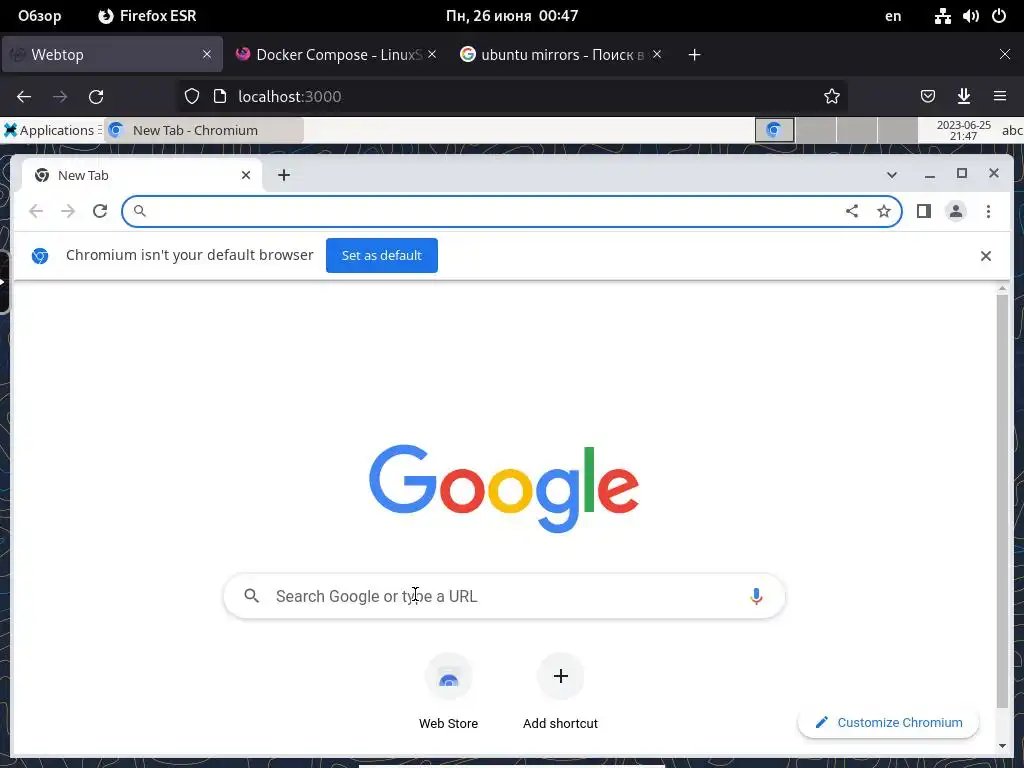1024x768 pixels.
Task: Open Firefox downloads panel
Action: coord(963,97)
